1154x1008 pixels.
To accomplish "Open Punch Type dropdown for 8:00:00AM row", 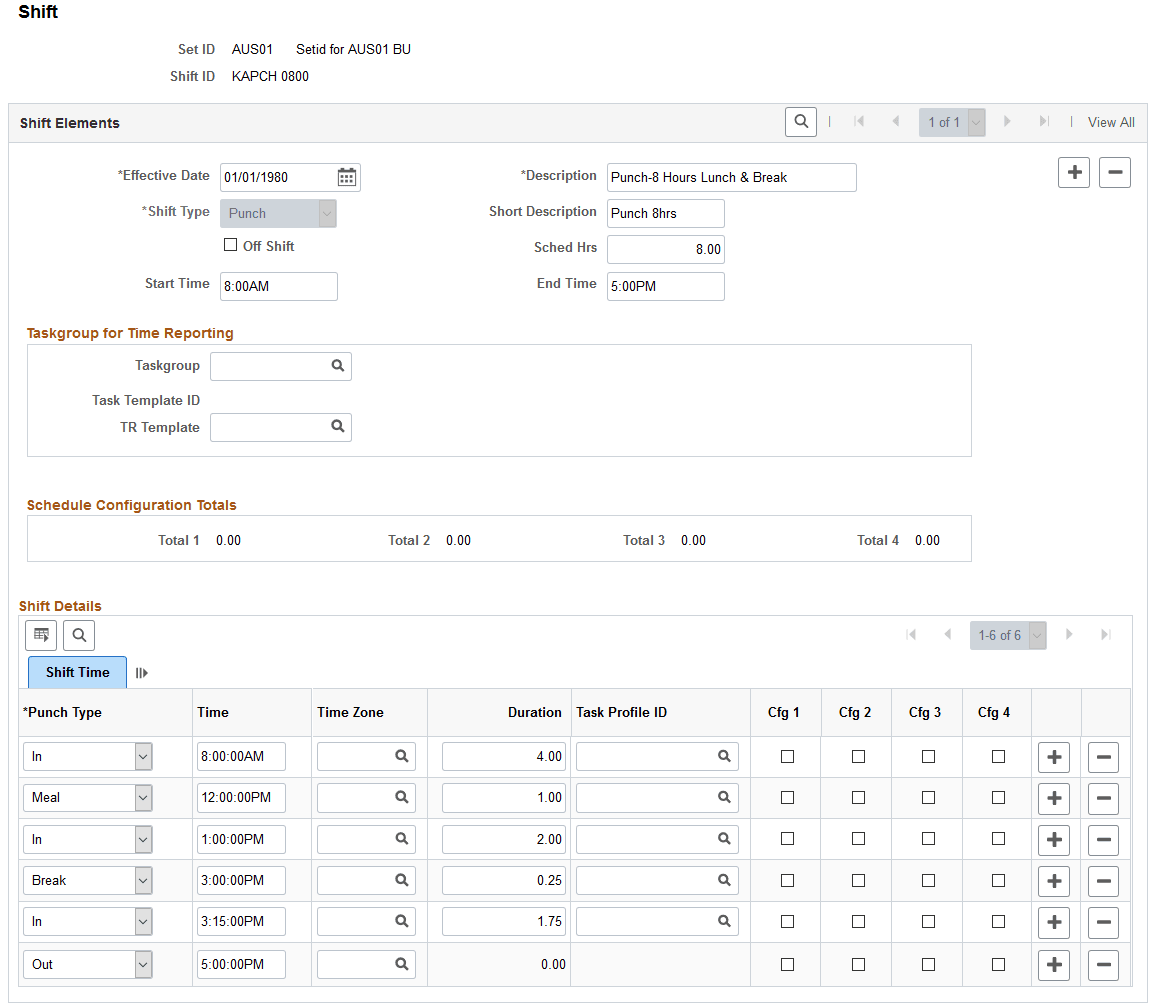I will point(88,756).
